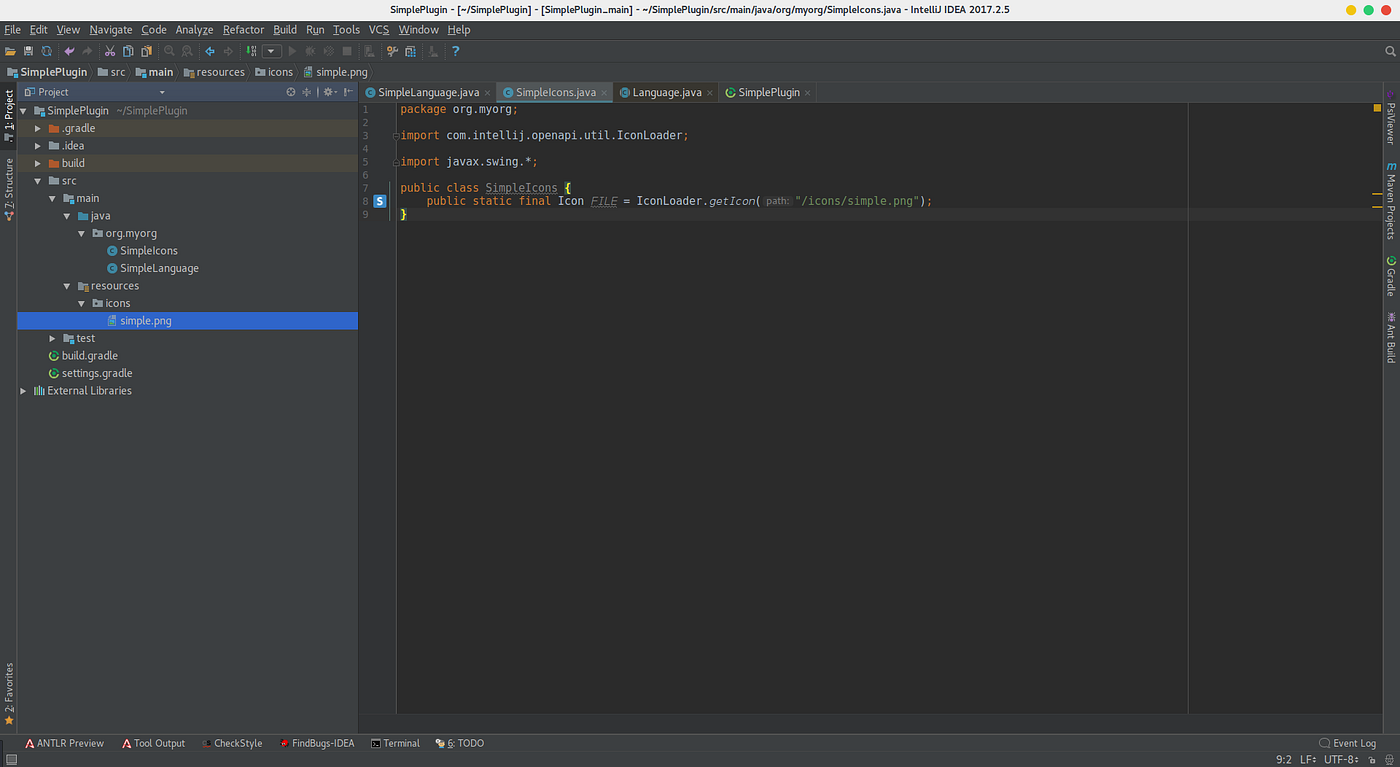Click the Paste icon in toolbar
This screenshot has width=1400, height=767.
coord(147,50)
